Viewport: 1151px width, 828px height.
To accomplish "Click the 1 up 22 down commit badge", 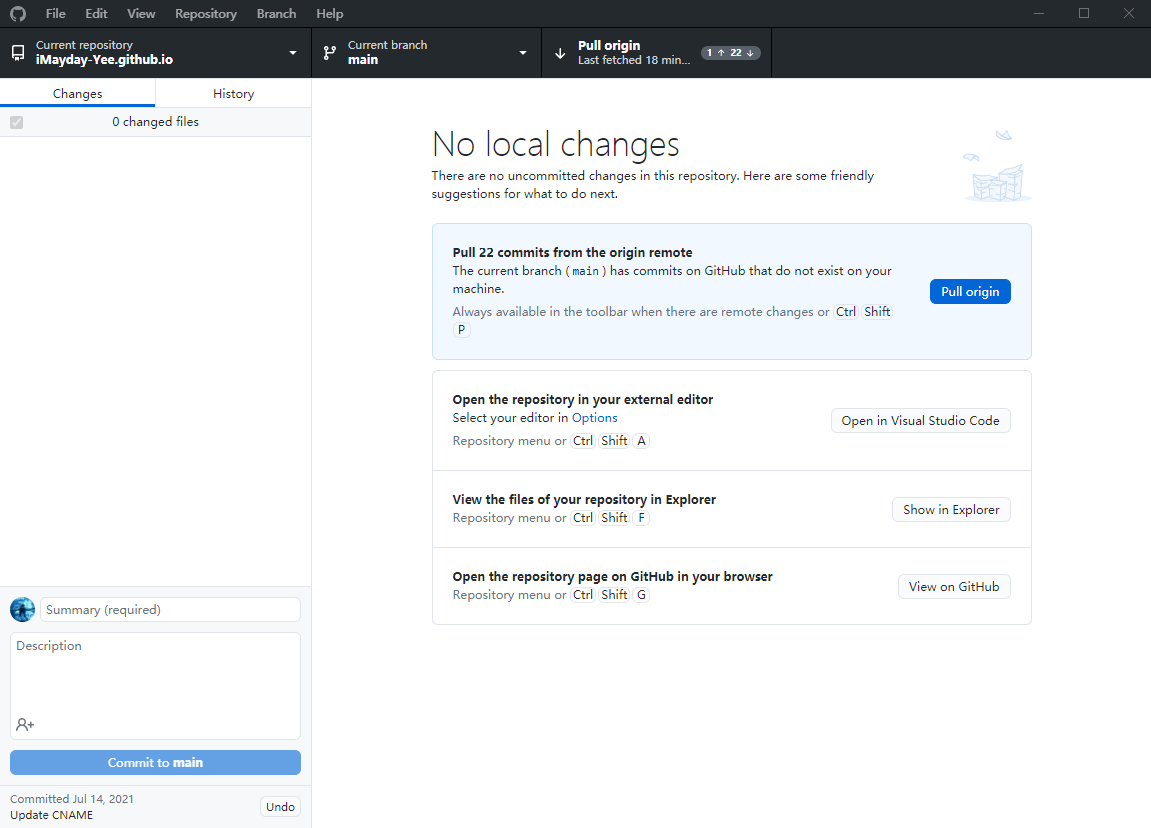I will (x=730, y=53).
